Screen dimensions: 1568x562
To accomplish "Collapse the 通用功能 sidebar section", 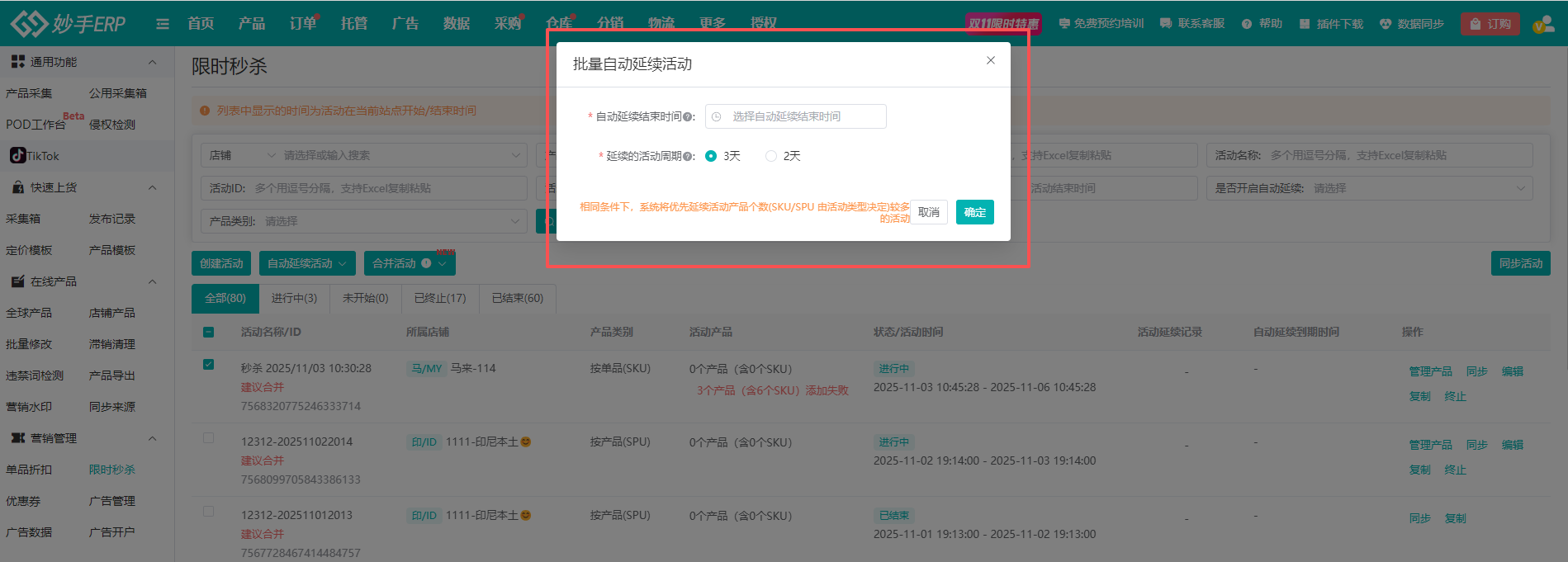I will pyautogui.click(x=152, y=62).
